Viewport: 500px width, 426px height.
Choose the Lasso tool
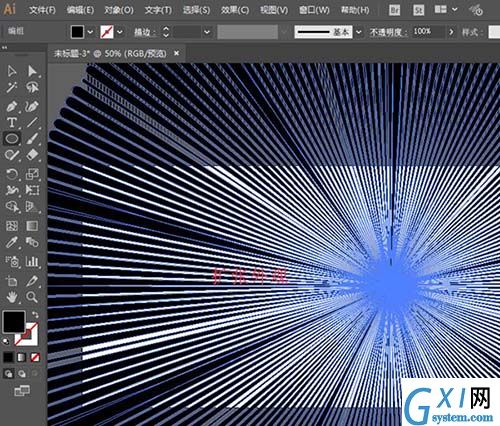[32, 88]
